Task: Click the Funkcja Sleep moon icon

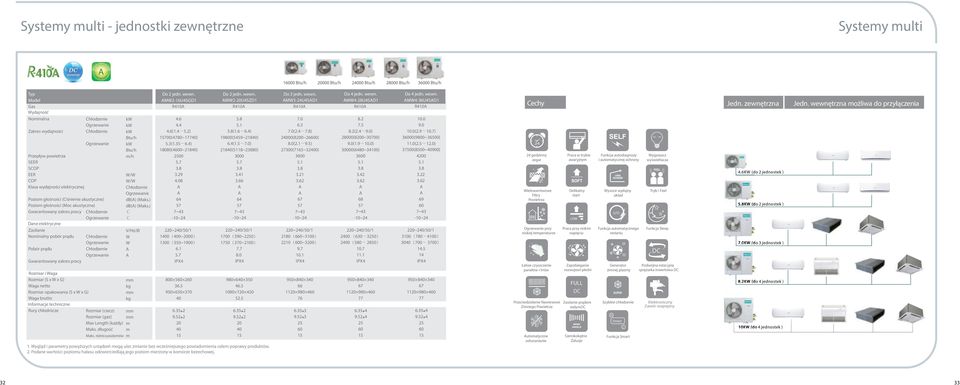Action: point(657,213)
